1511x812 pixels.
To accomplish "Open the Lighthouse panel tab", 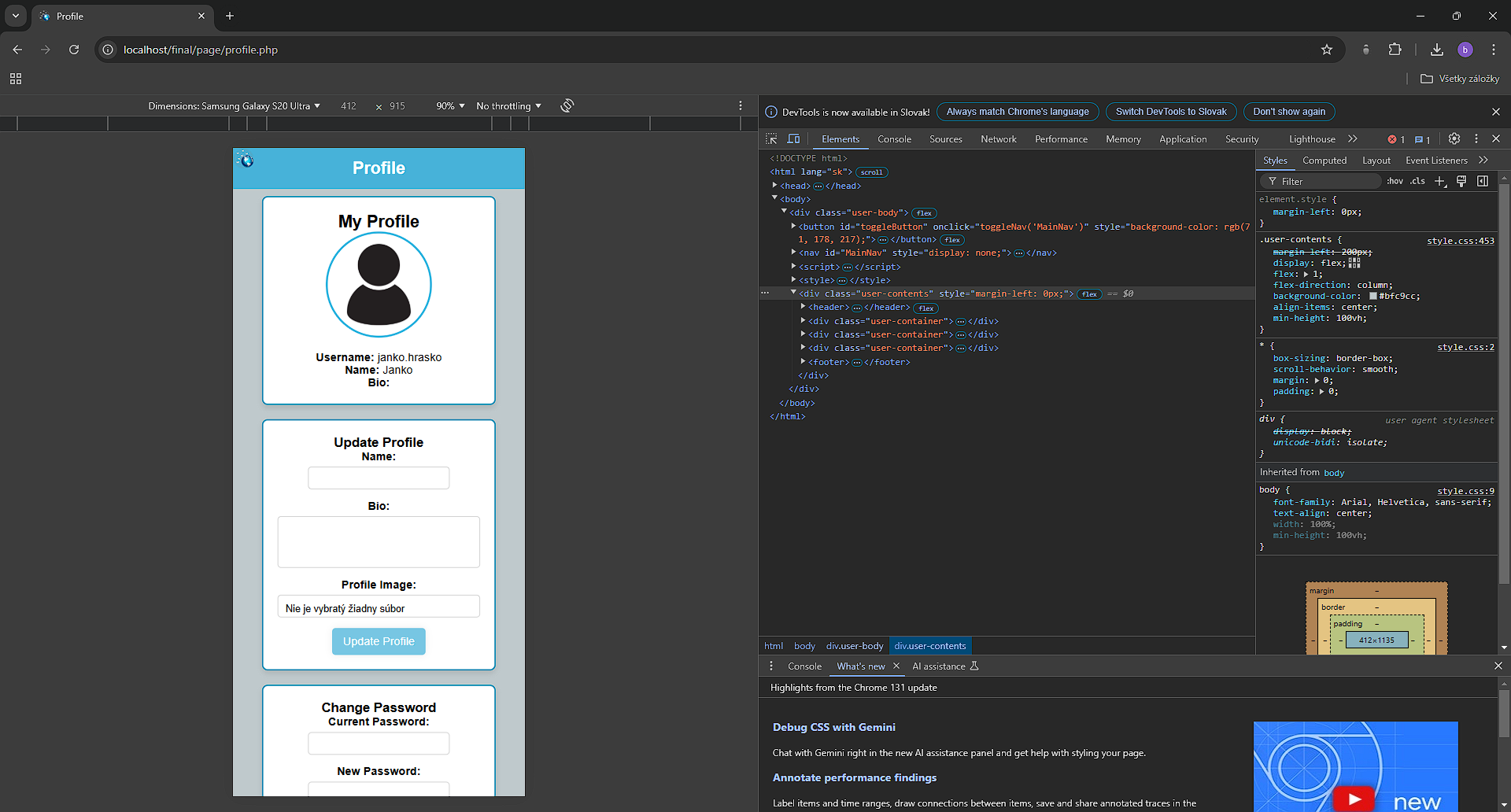I will pos(1312,139).
